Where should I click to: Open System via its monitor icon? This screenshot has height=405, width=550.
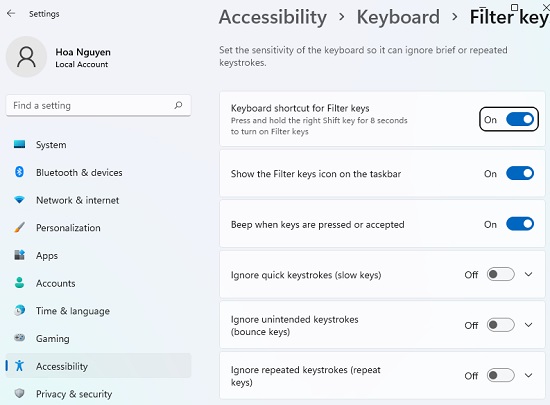(19, 144)
